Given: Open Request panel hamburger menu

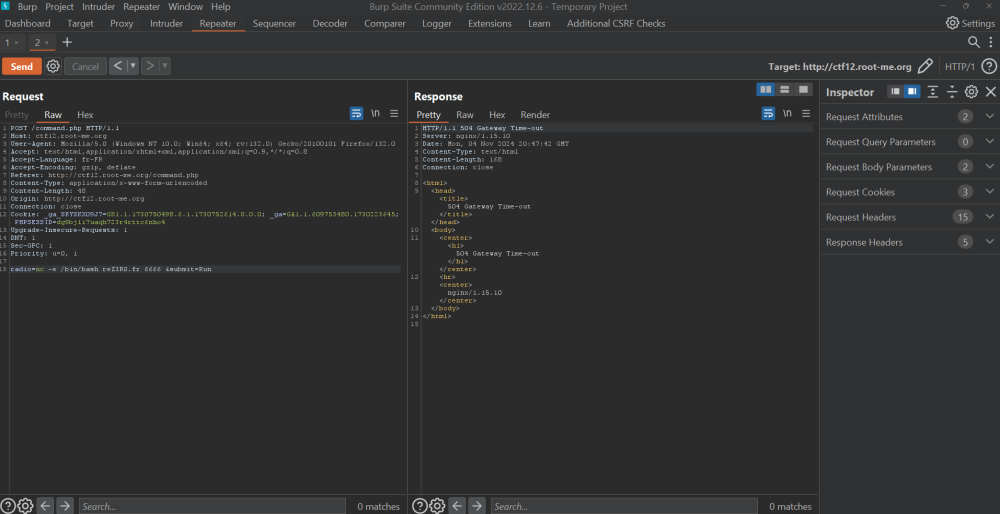Looking at the screenshot, I should (394, 114).
